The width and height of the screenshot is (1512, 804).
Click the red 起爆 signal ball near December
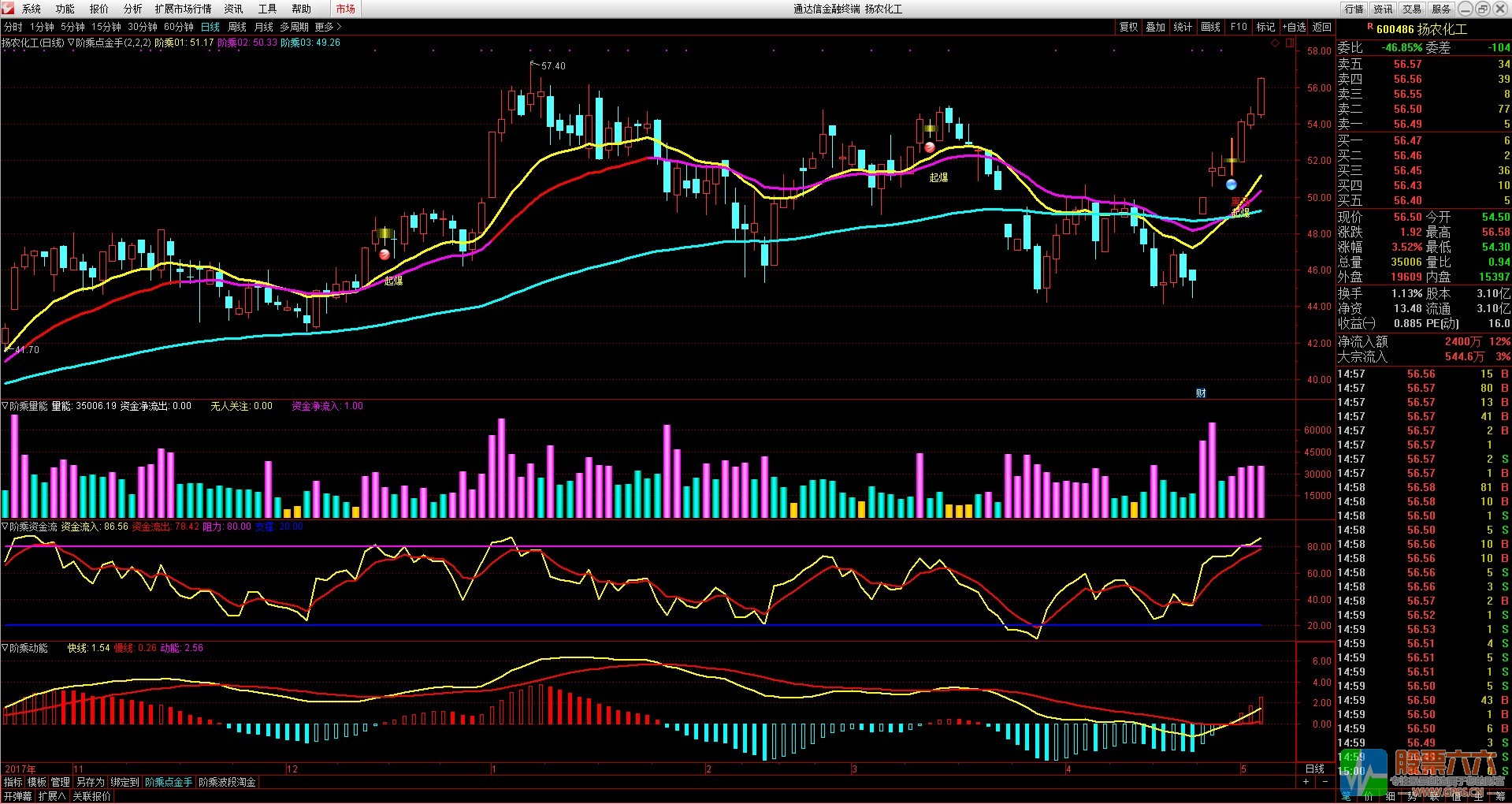[385, 255]
